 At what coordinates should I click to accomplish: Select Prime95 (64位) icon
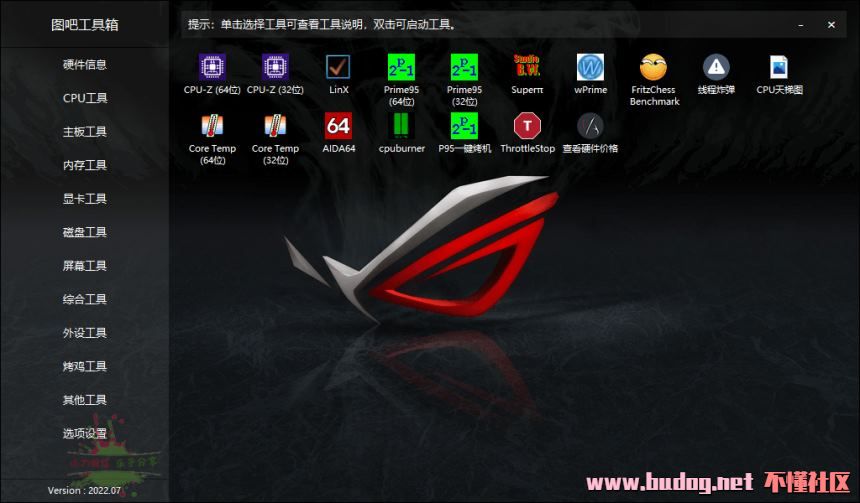[x=401, y=67]
